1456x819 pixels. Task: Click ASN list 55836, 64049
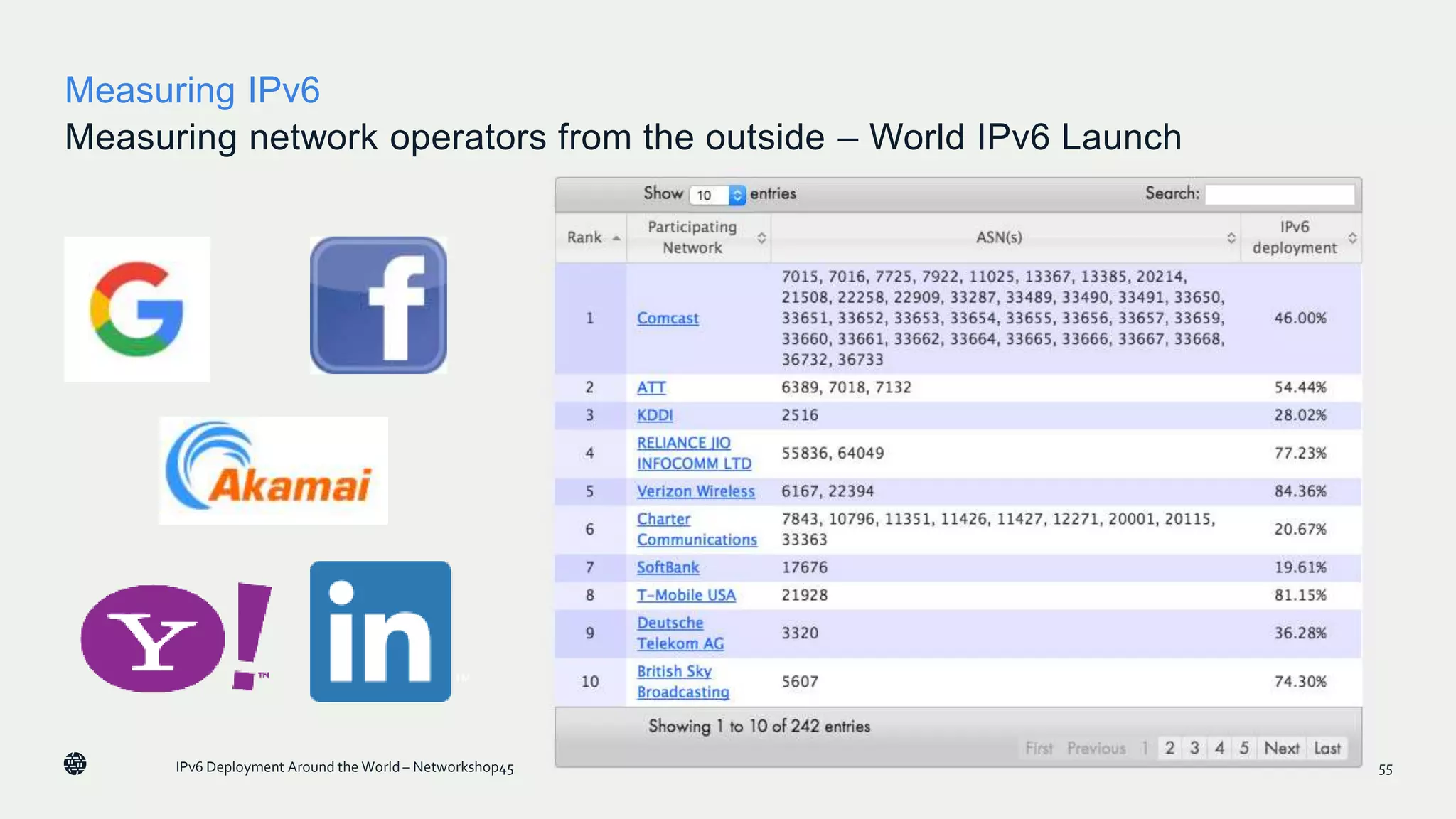(833, 453)
